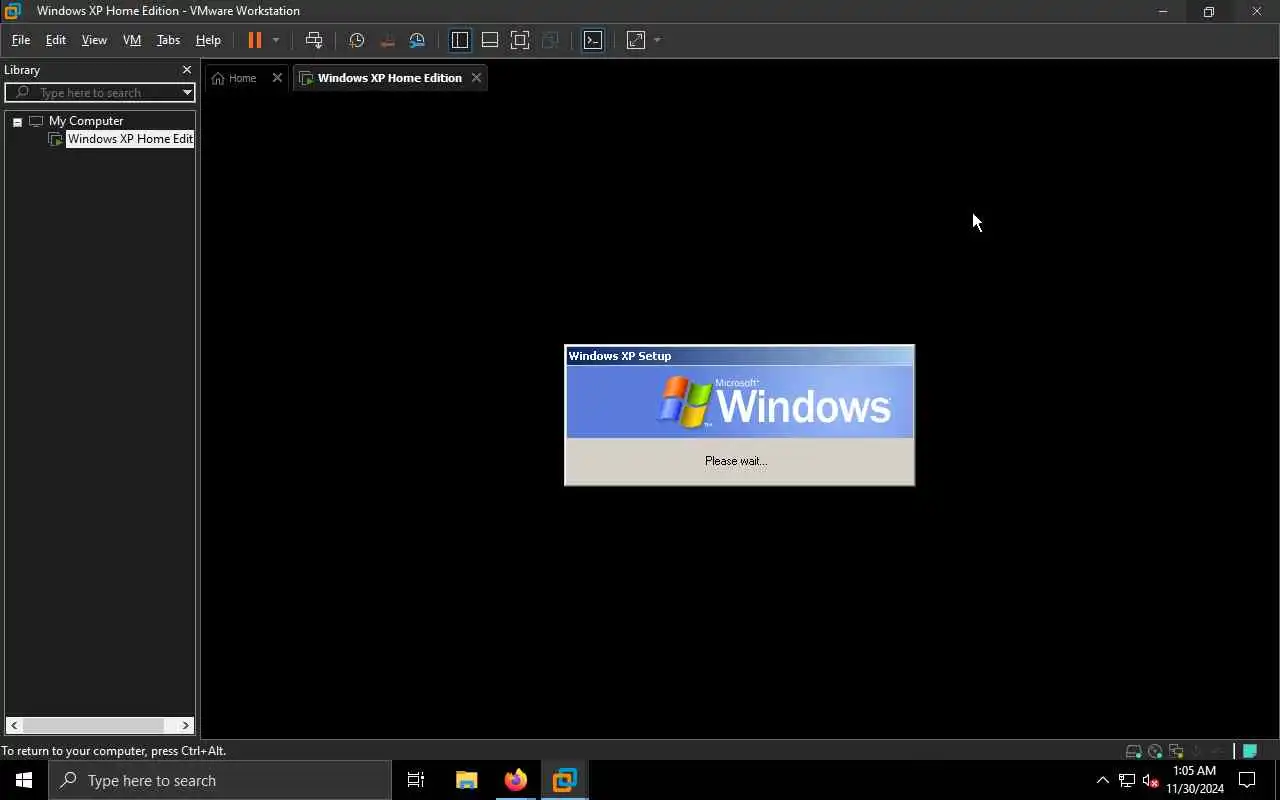Open File Explorer from the taskbar
The image size is (1280, 800).
(466, 780)
